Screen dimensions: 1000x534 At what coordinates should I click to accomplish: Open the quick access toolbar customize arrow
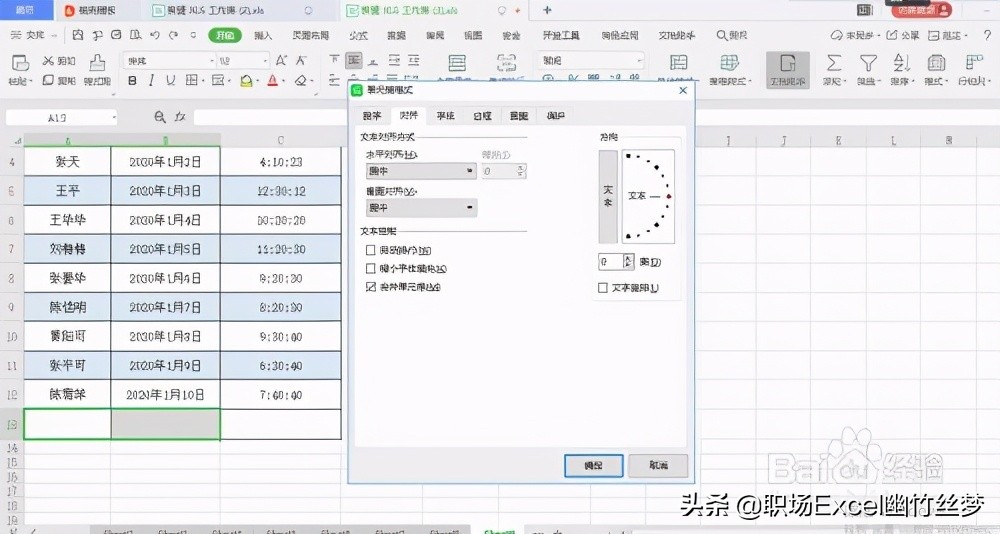tap(193, 35)
